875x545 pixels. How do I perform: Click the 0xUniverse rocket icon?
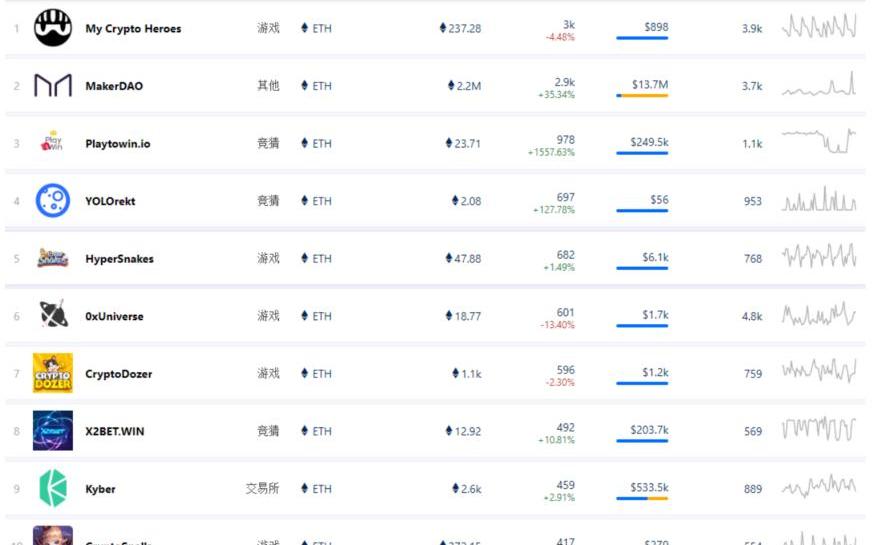pyautogui.click(x=53, y=316)
